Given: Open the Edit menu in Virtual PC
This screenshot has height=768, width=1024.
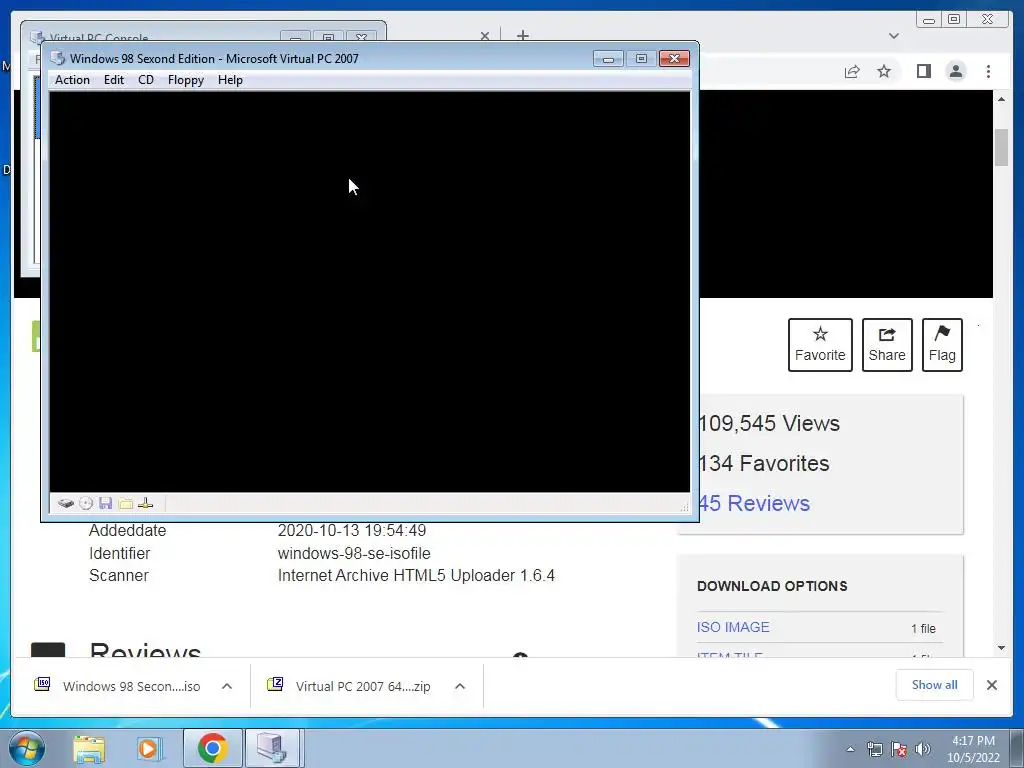Looking at the screenshot, I should (x=114, y=80).
